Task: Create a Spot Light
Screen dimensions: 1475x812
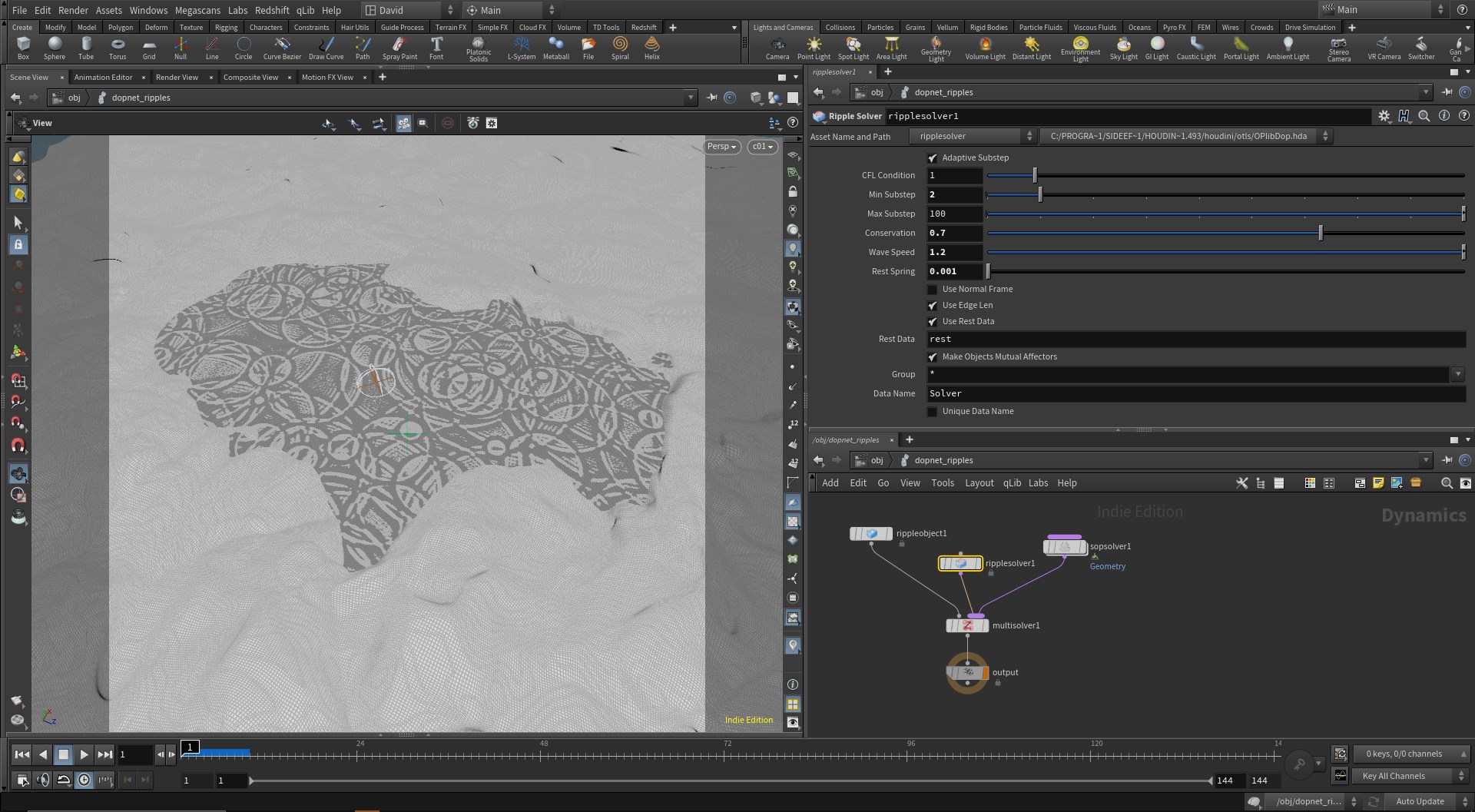Action: [854, 48]
